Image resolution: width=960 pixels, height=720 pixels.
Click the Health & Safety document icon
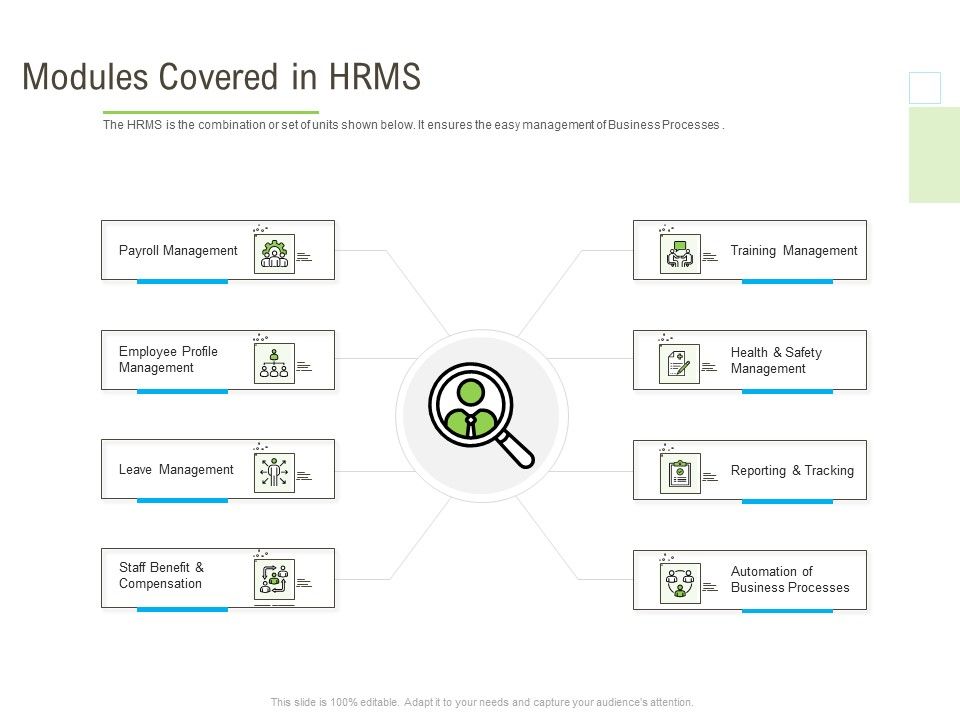point(679,364)
